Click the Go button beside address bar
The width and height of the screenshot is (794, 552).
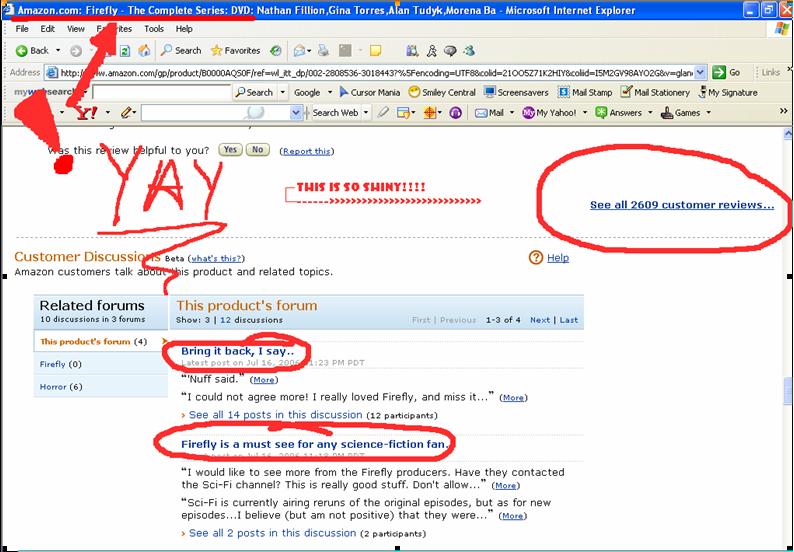coord(726,72)
